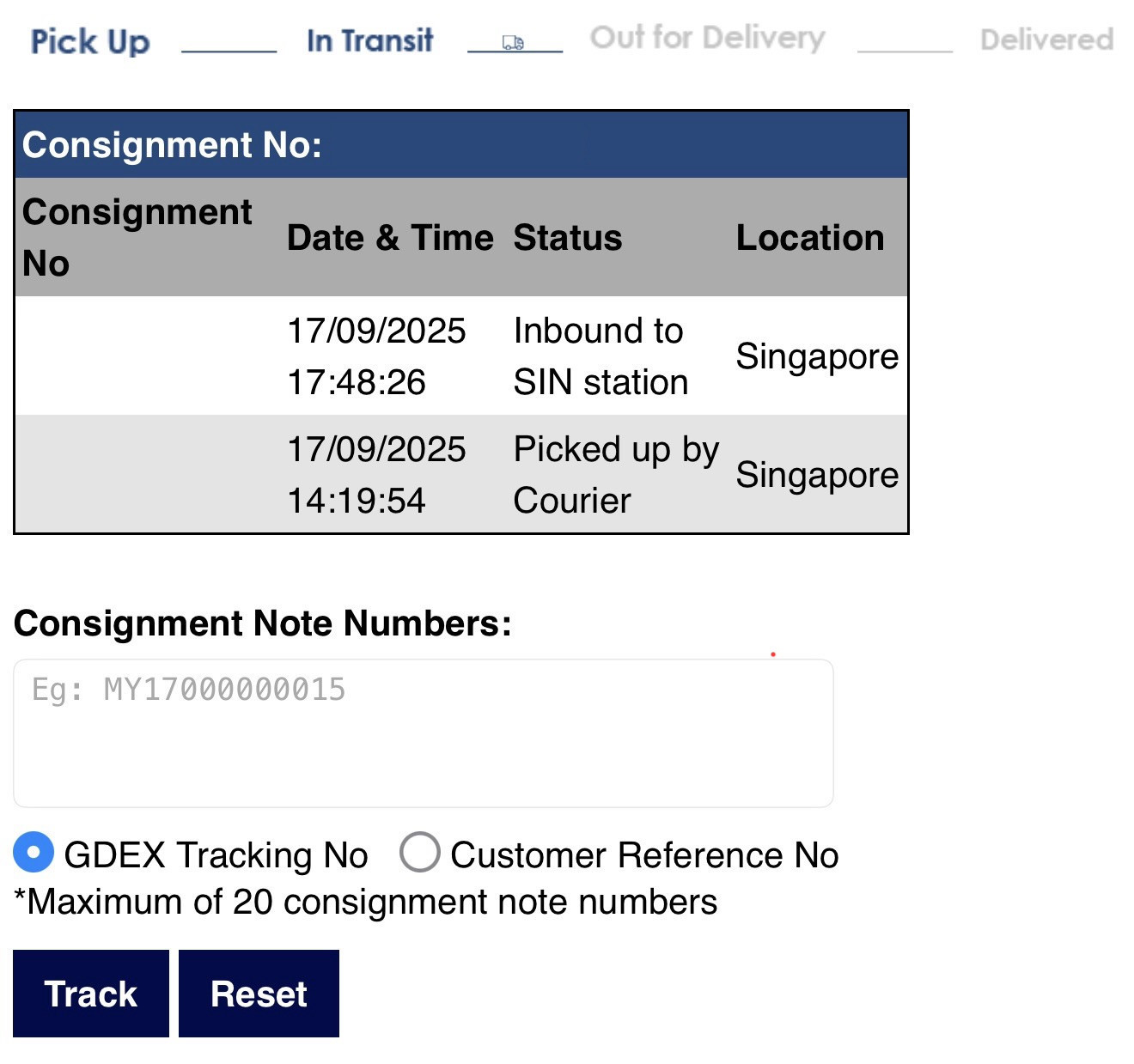
Task: Select the GDEX Tracking No radio button
Action: 34,853
